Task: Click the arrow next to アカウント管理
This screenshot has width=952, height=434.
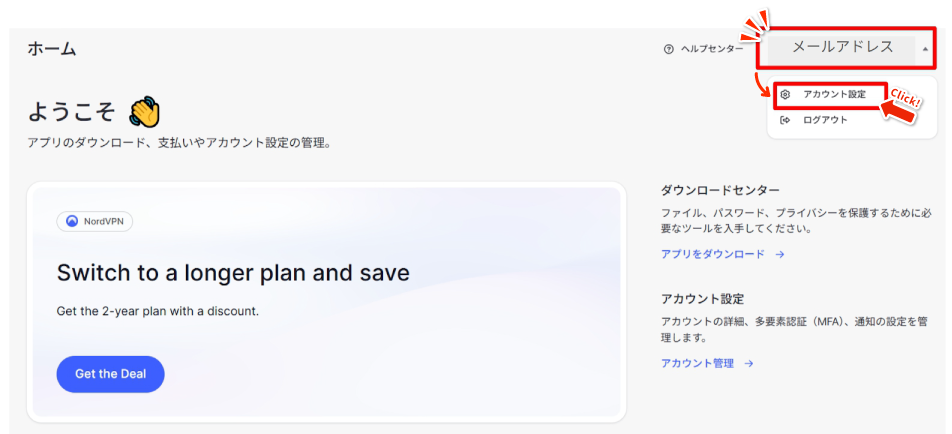Action: (x=748, y=364)
